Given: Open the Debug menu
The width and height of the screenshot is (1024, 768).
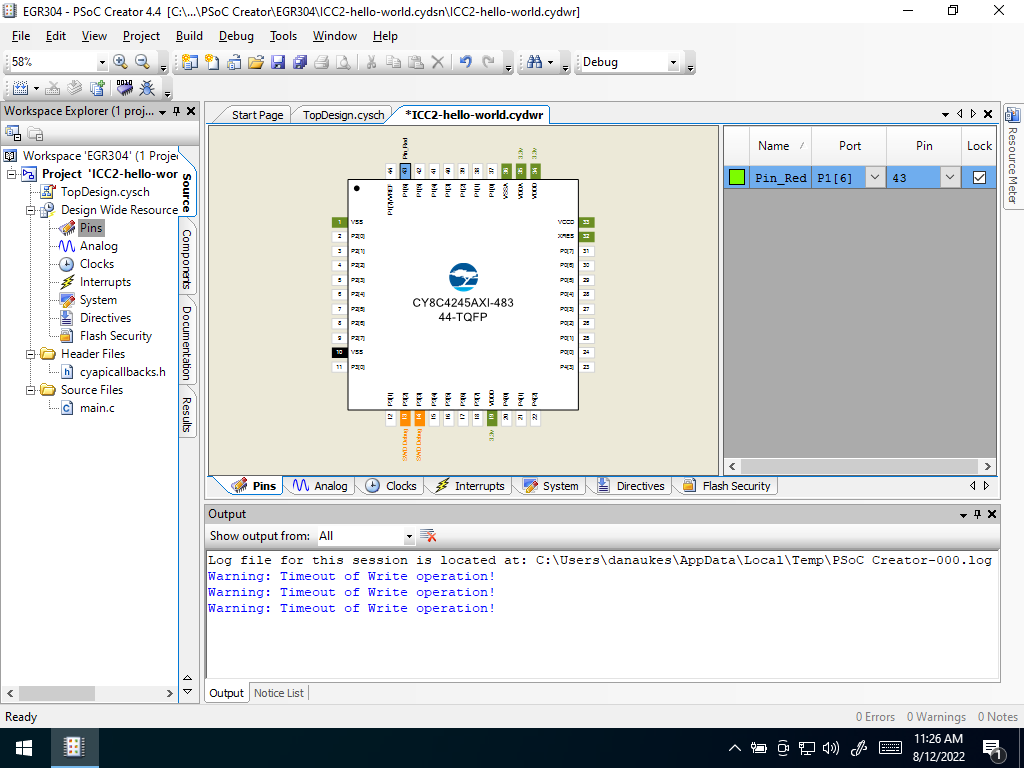Looking at the screenshot, I should 236,36.
